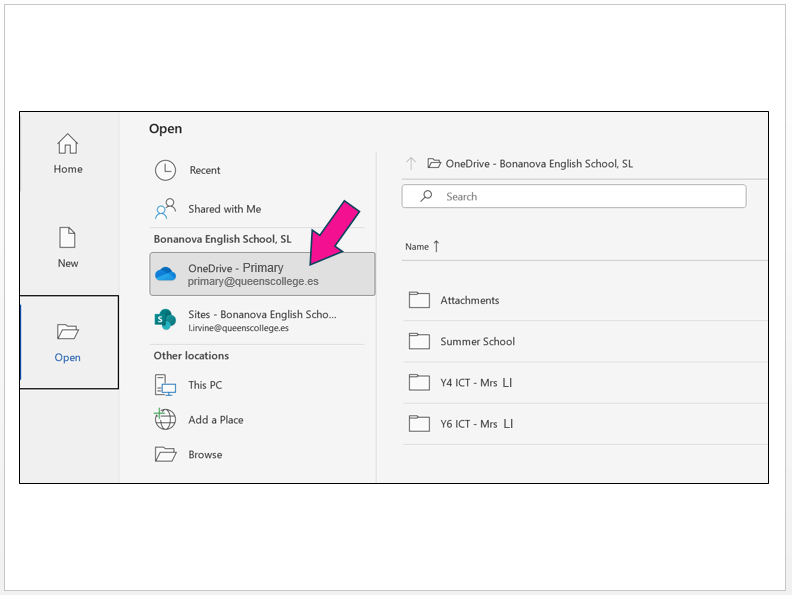The width and height of the screenshot is (792, 595).
Task: Open the Open tab in sidebar
Action: pyautogui.click(x=68, y=342)
